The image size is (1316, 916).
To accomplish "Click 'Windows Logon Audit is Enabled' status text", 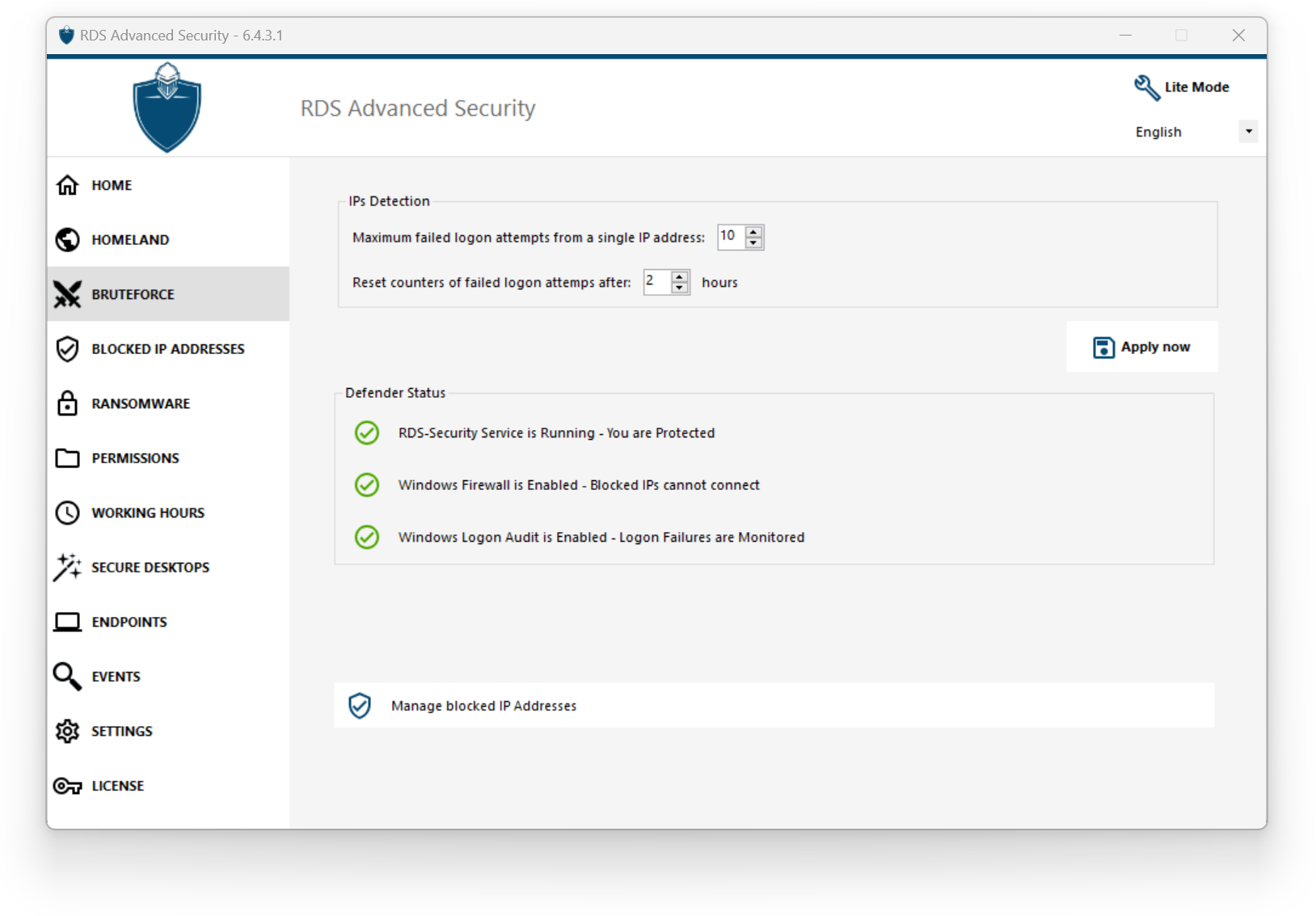I will 601,538.
